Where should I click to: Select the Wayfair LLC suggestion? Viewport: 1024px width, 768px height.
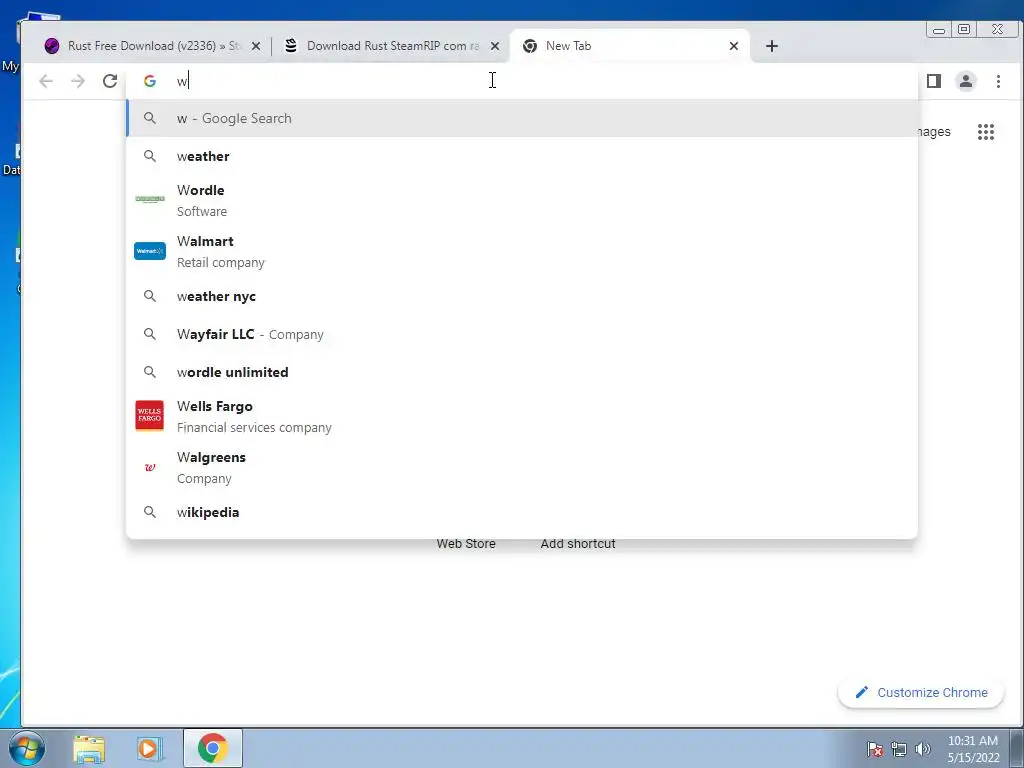(522, 334)
